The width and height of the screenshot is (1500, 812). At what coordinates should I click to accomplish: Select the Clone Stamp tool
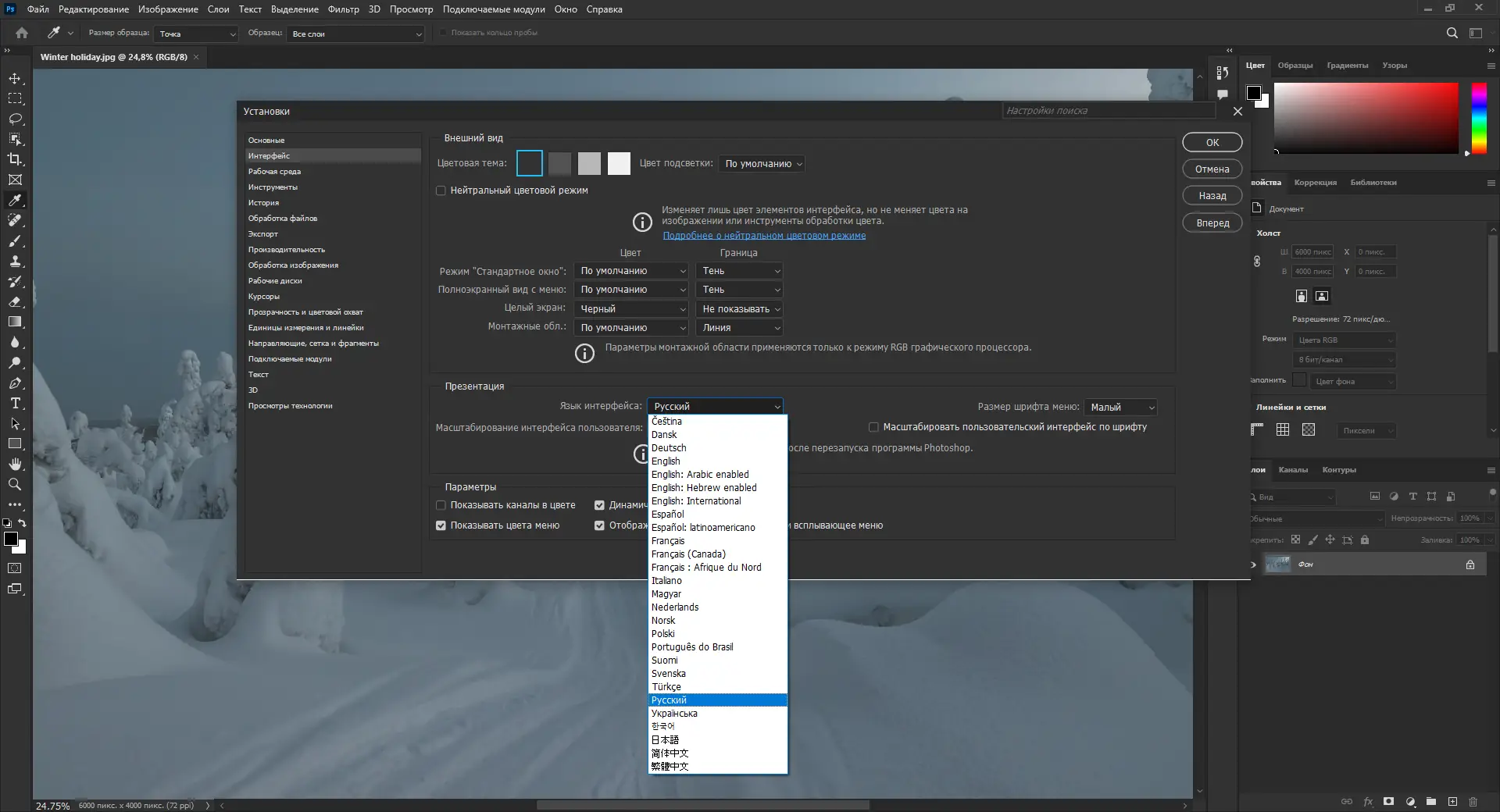tap(15, 261)
